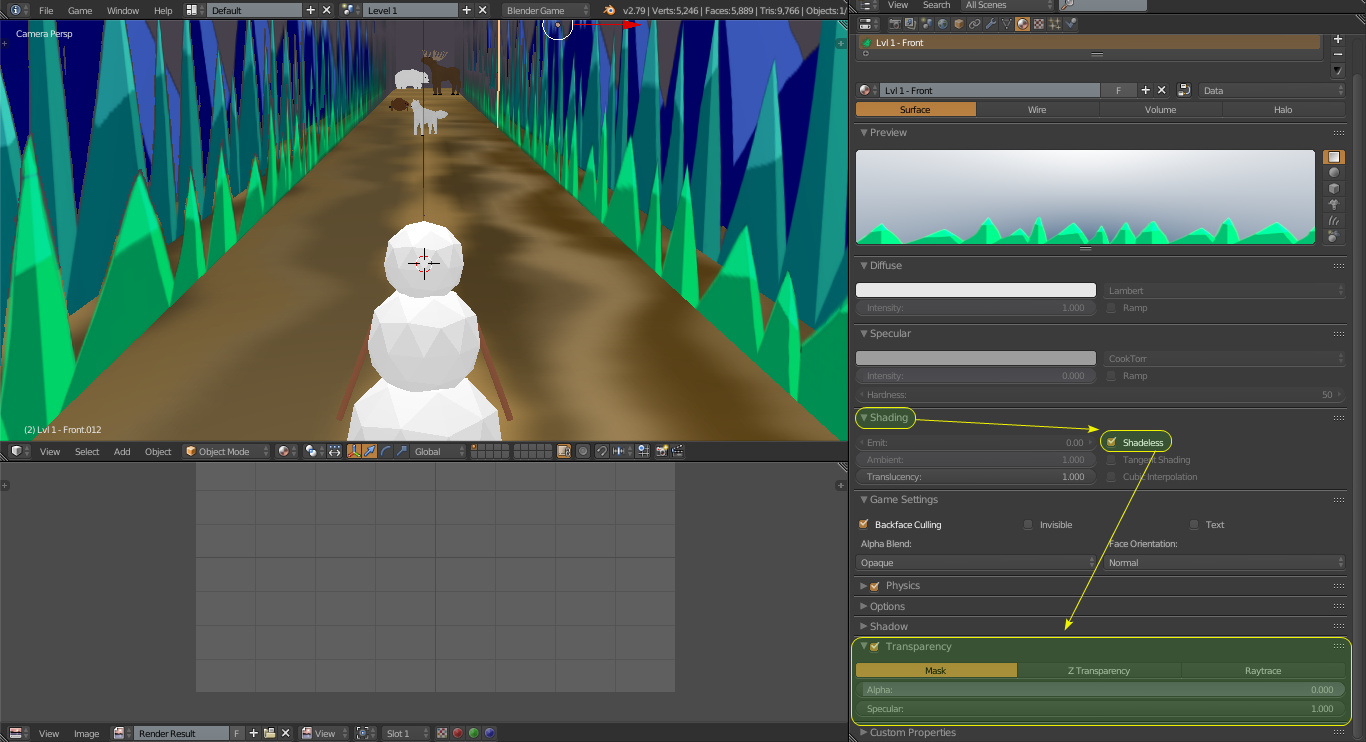Expand the Custom Properties panel
This screenshot has width=1366, height=742.
coord(912,732)
